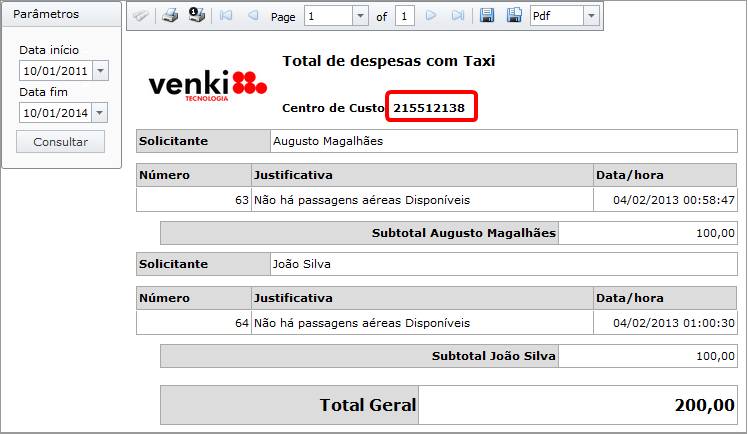This screenshot has width=748, height=434.
Task: Expand the Page number dropdown
Action: click(x=360, y=16)
